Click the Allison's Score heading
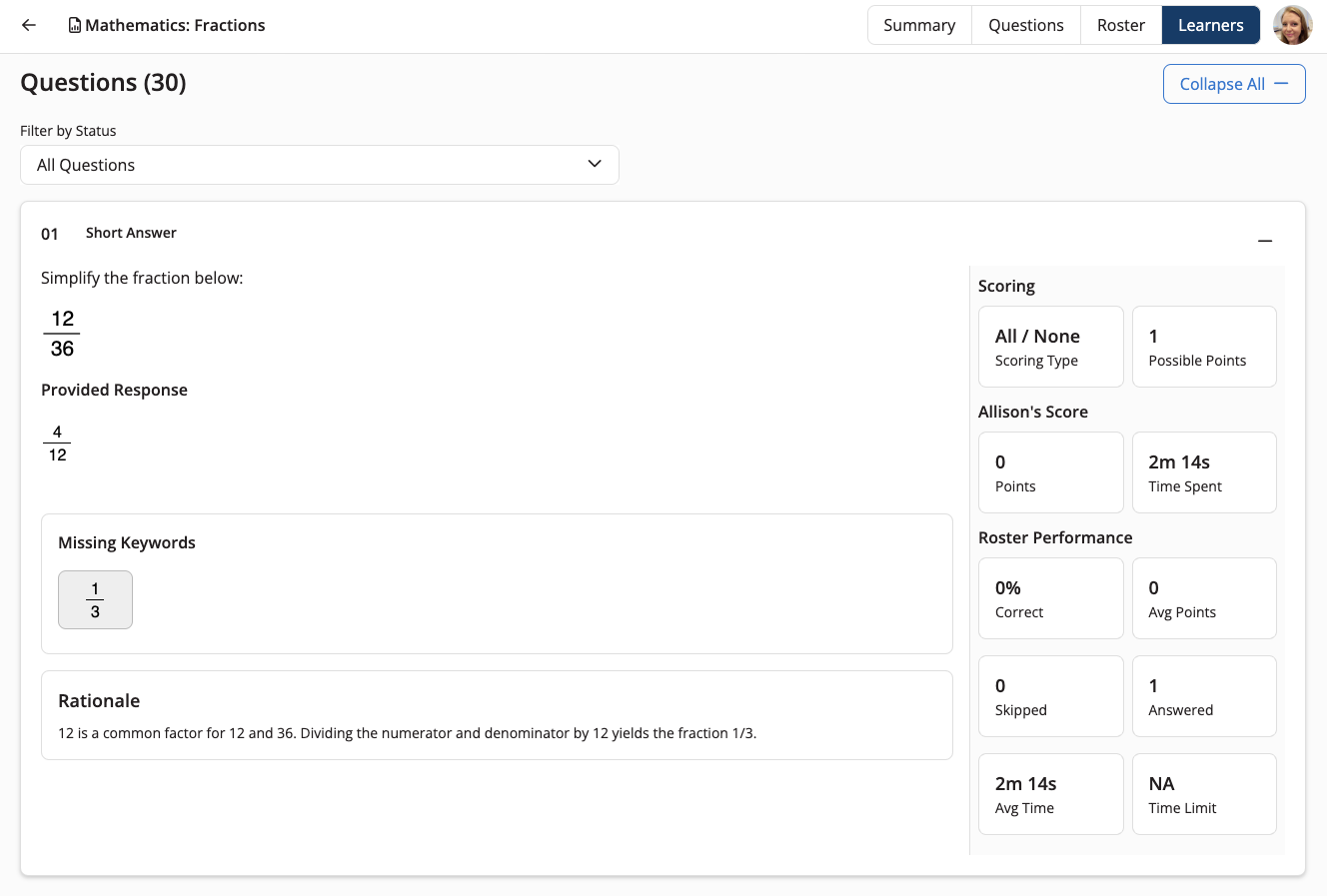 click(x=1033, y=412)
